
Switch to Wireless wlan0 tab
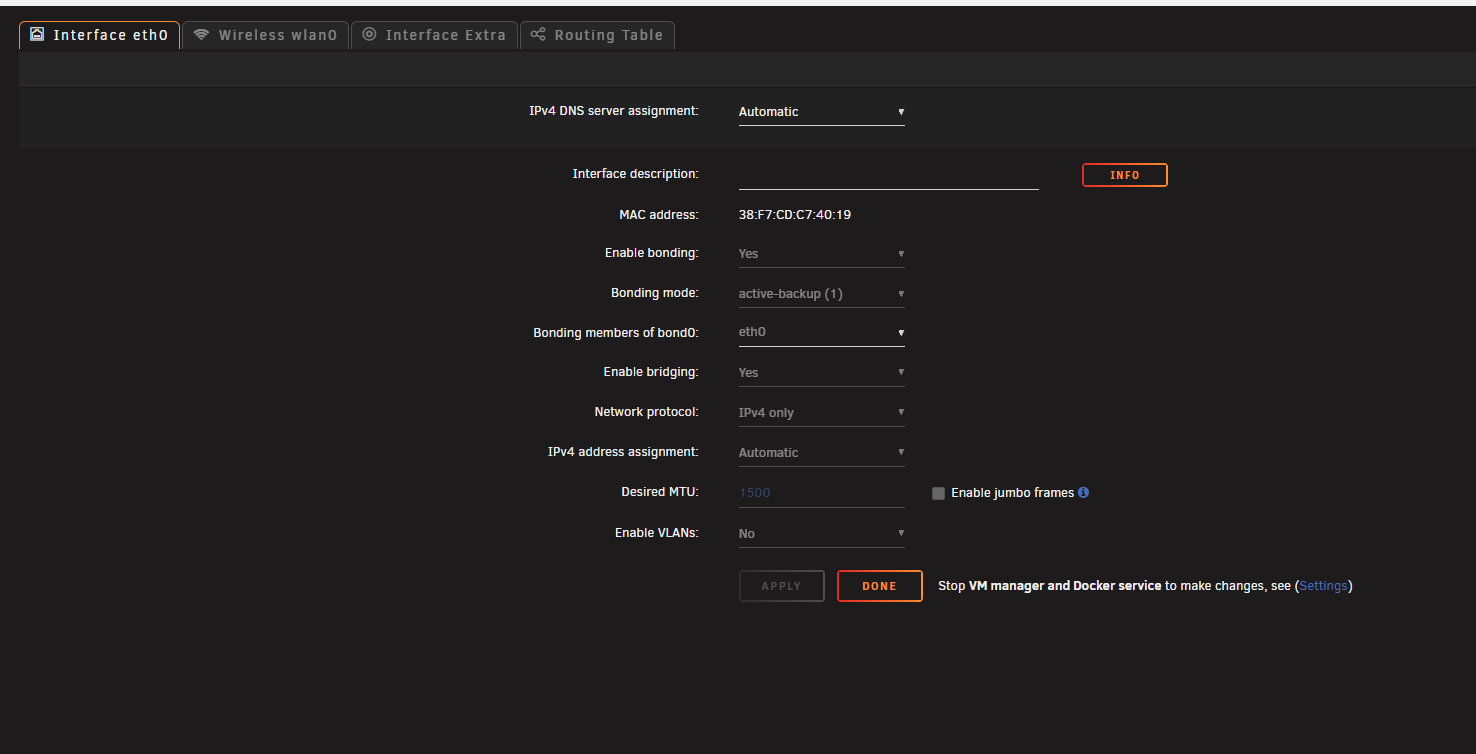(265, 35)
